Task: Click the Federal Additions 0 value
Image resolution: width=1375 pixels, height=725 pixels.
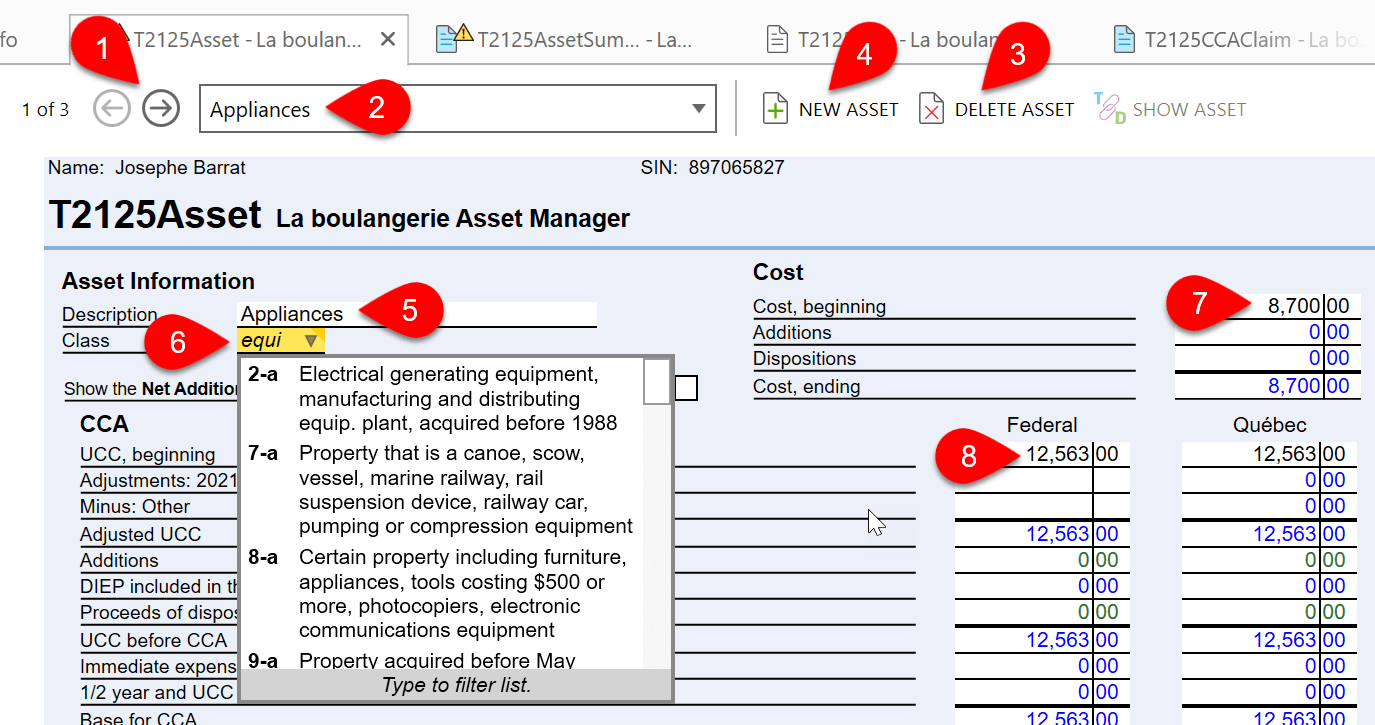Action: pos(1042,561)
